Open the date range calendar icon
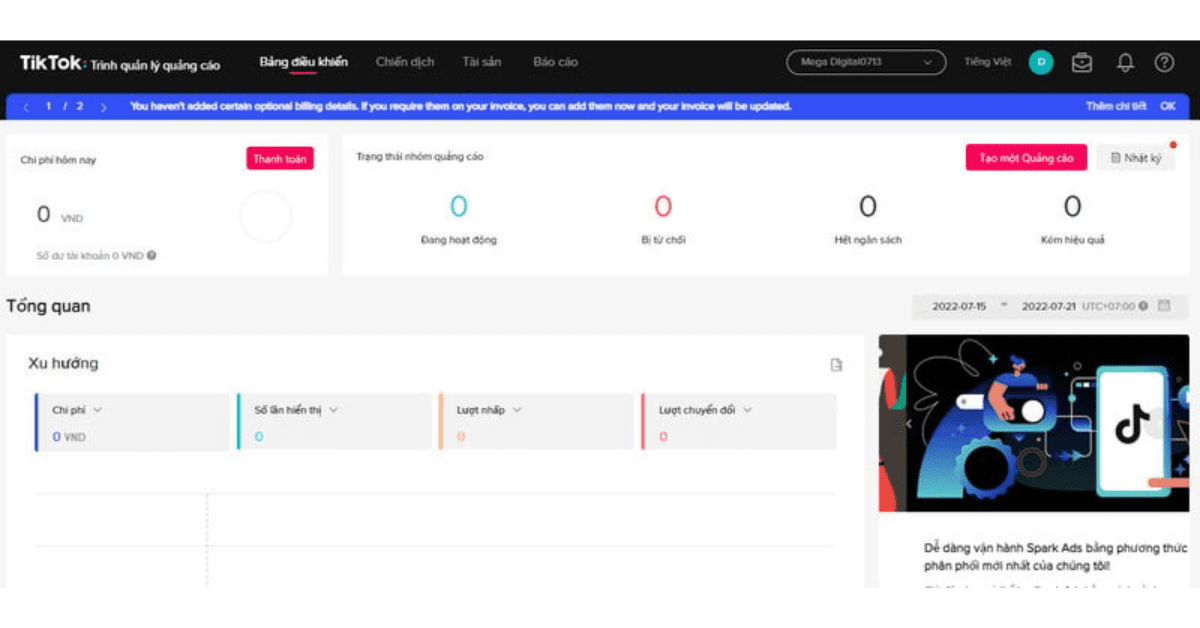Viewport: 1200px width, 628px height. pyautogui.click(x=1164, y=306)
